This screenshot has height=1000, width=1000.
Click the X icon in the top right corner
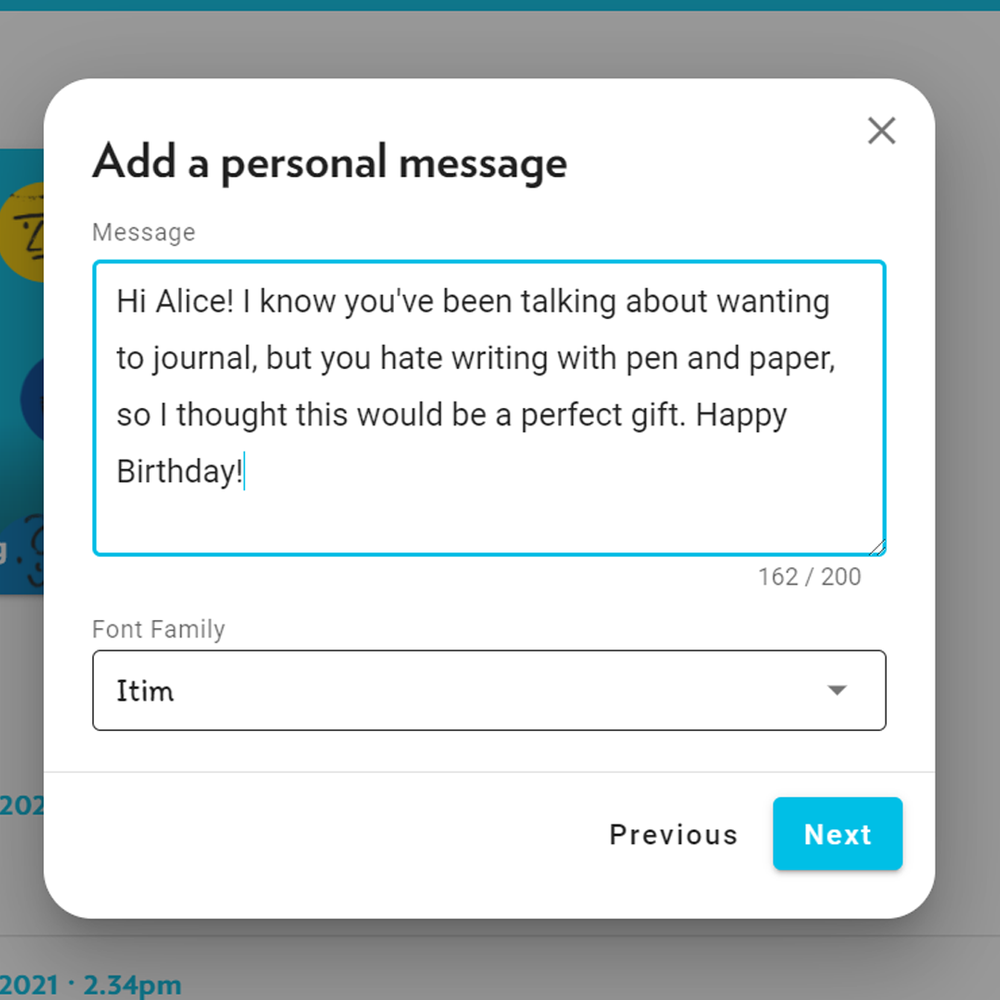coord(881,131)
